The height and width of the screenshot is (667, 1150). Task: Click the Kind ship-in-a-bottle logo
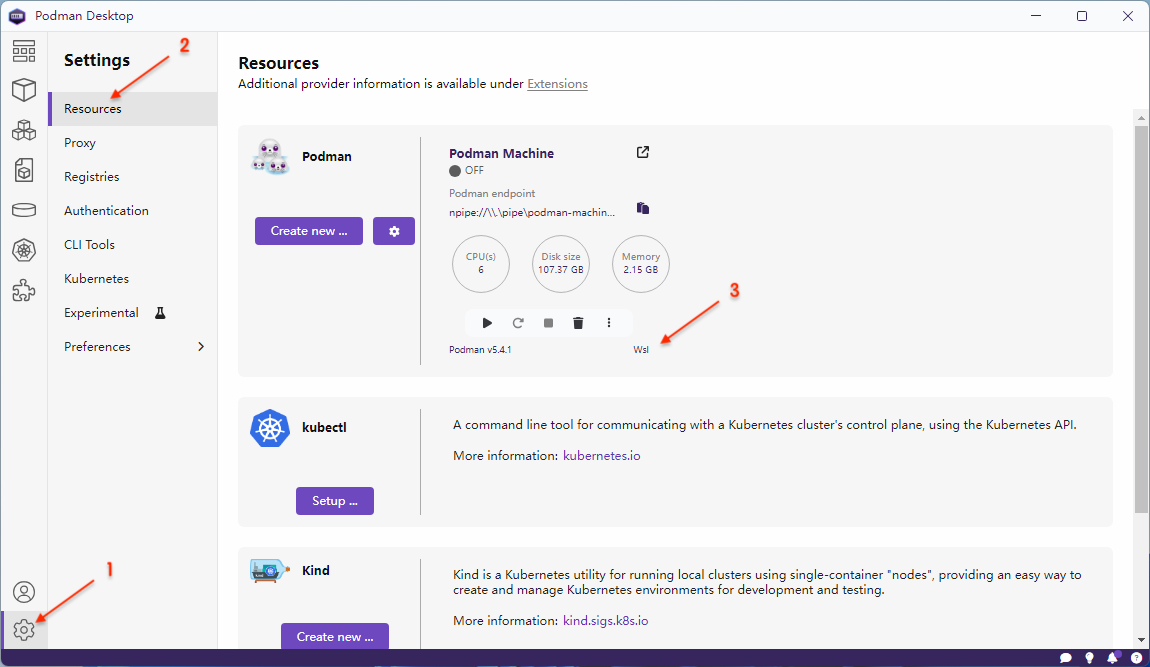tap(269, 570)
